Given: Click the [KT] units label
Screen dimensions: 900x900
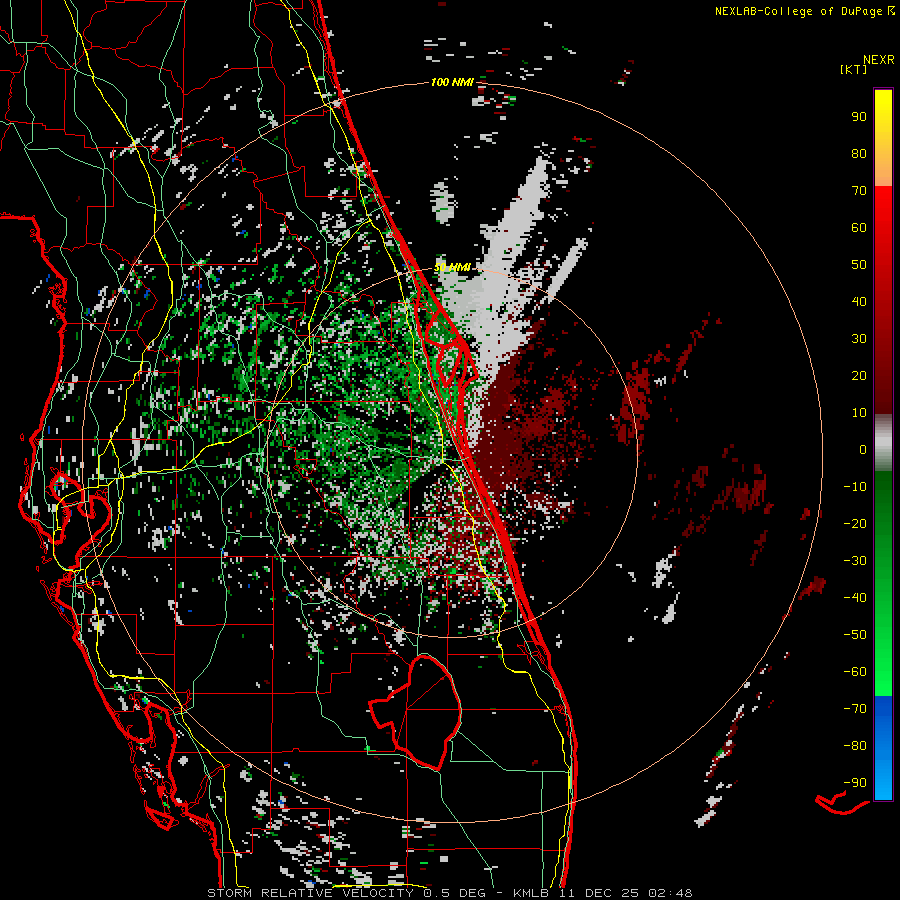Looking at the screenshot, I should pyautogui.click(x=854, y=69).
